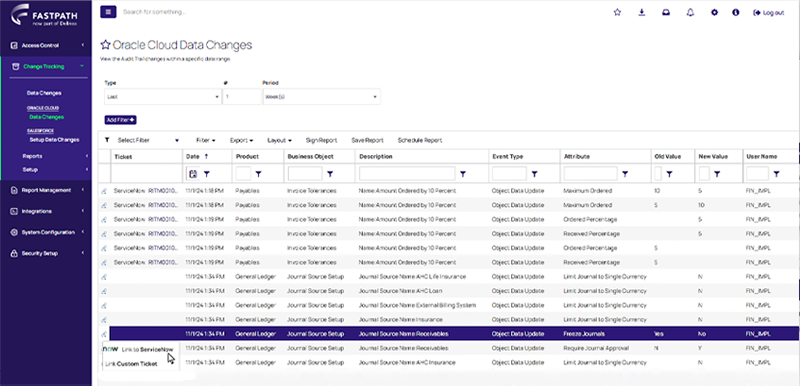Expand Report Management section
The width and height of the screenshot is (800, 386).
click(x=46, y=190)
